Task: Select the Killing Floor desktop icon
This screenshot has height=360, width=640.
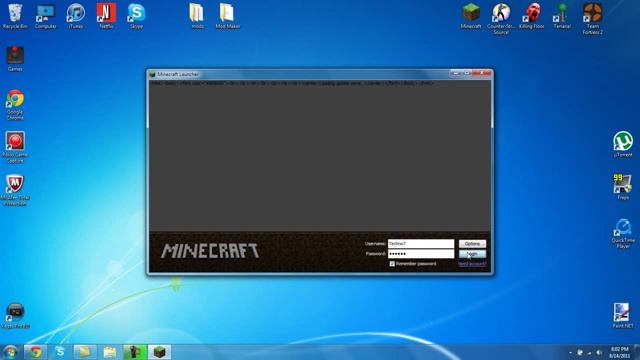Action: click(x=531, y=16)
